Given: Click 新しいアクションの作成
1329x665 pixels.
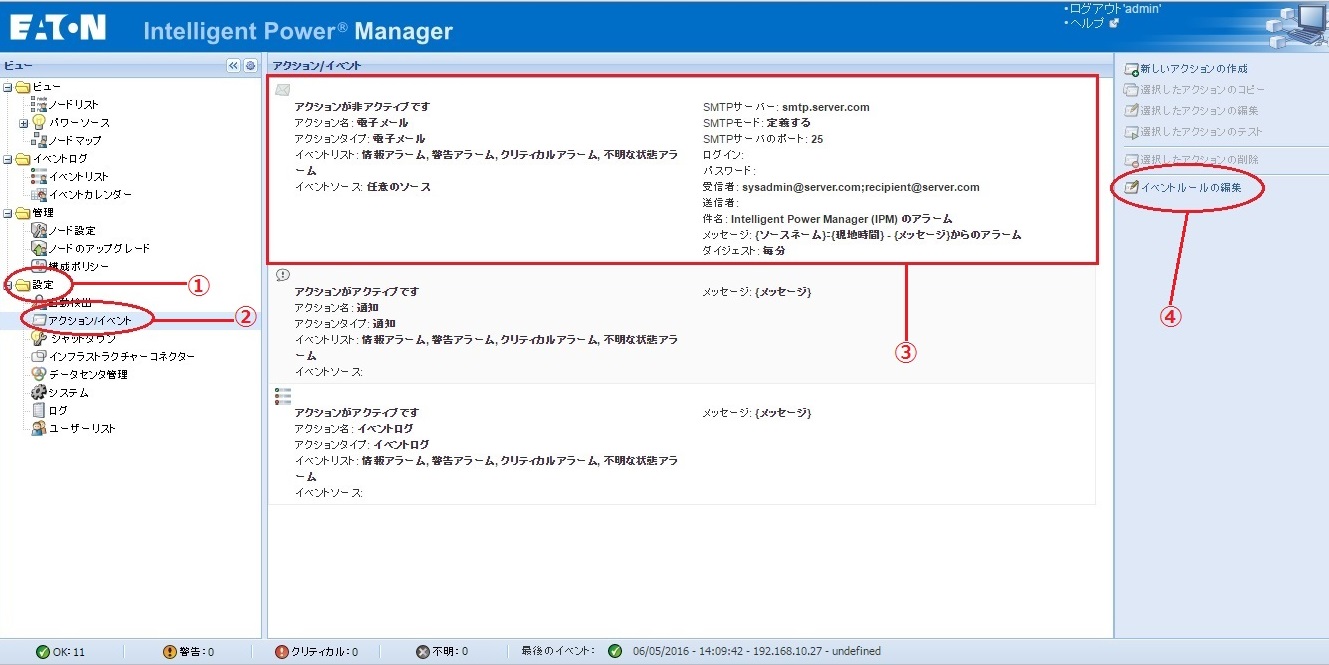Looking at the screenshot, I should tap(1194, 69).
